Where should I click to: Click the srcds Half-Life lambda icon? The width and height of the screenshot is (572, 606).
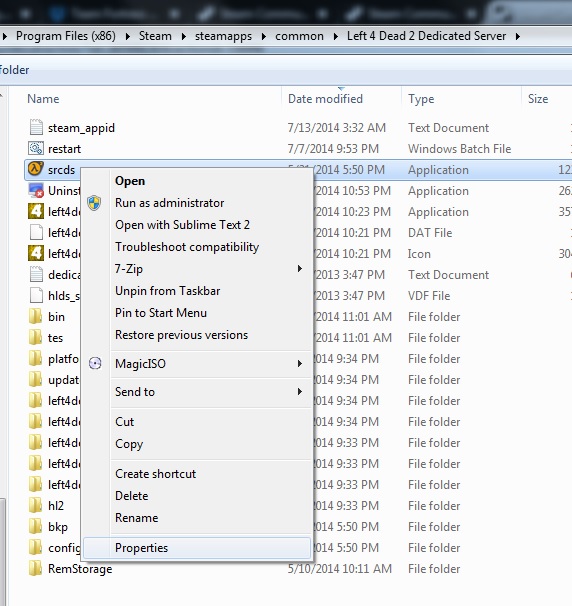[36, 169]
